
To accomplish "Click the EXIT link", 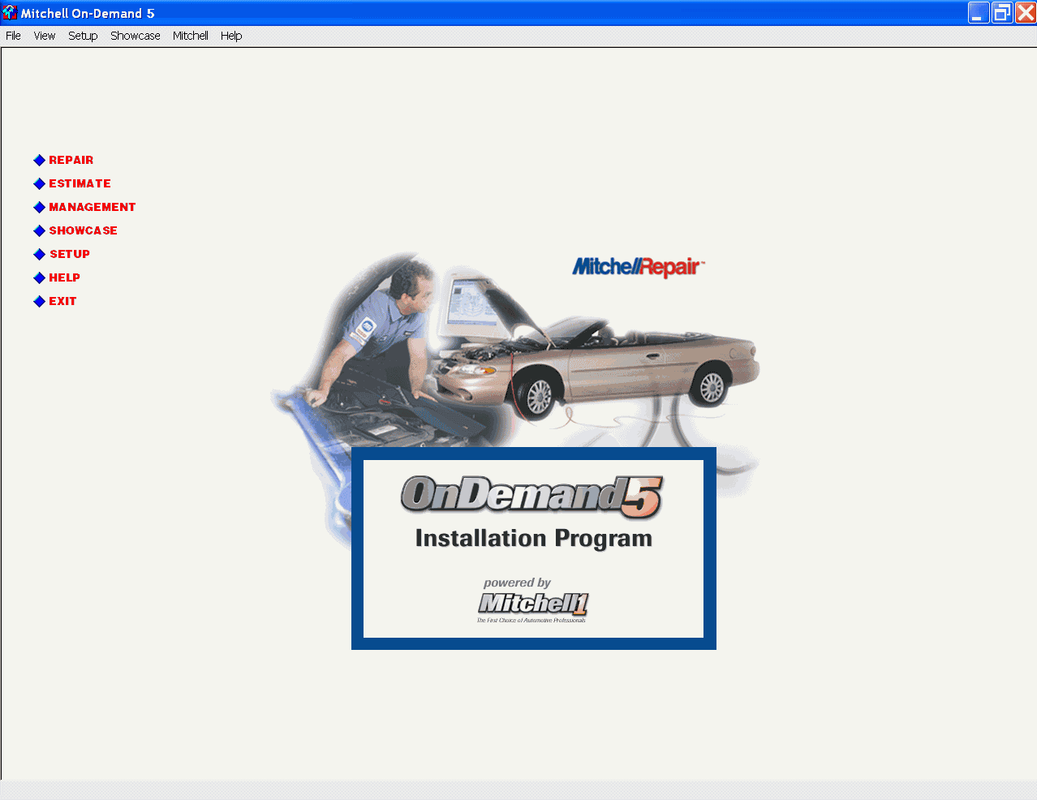I will point(62,301).
